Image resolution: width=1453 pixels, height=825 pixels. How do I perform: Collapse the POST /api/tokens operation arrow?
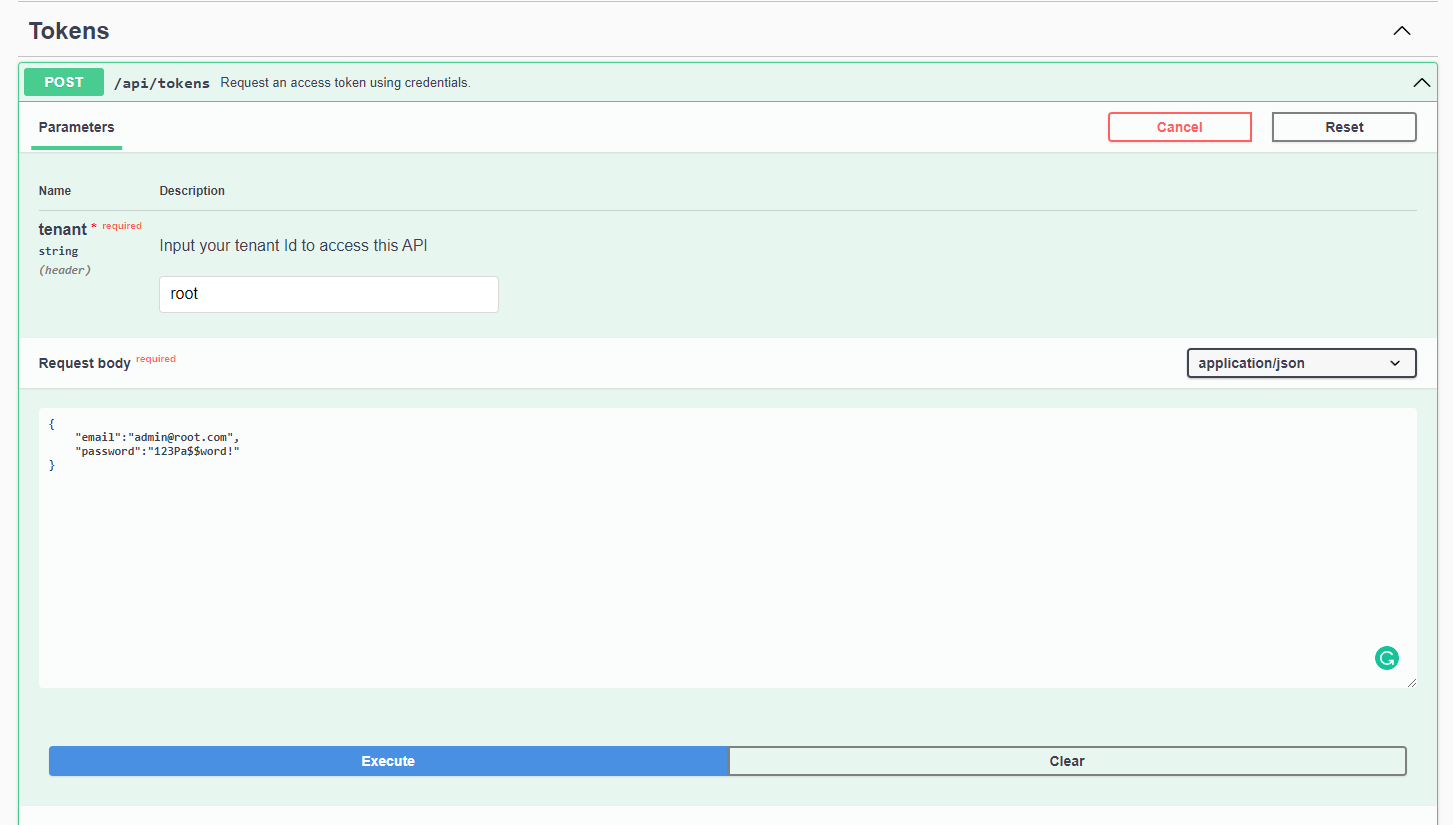[1421, 83]
